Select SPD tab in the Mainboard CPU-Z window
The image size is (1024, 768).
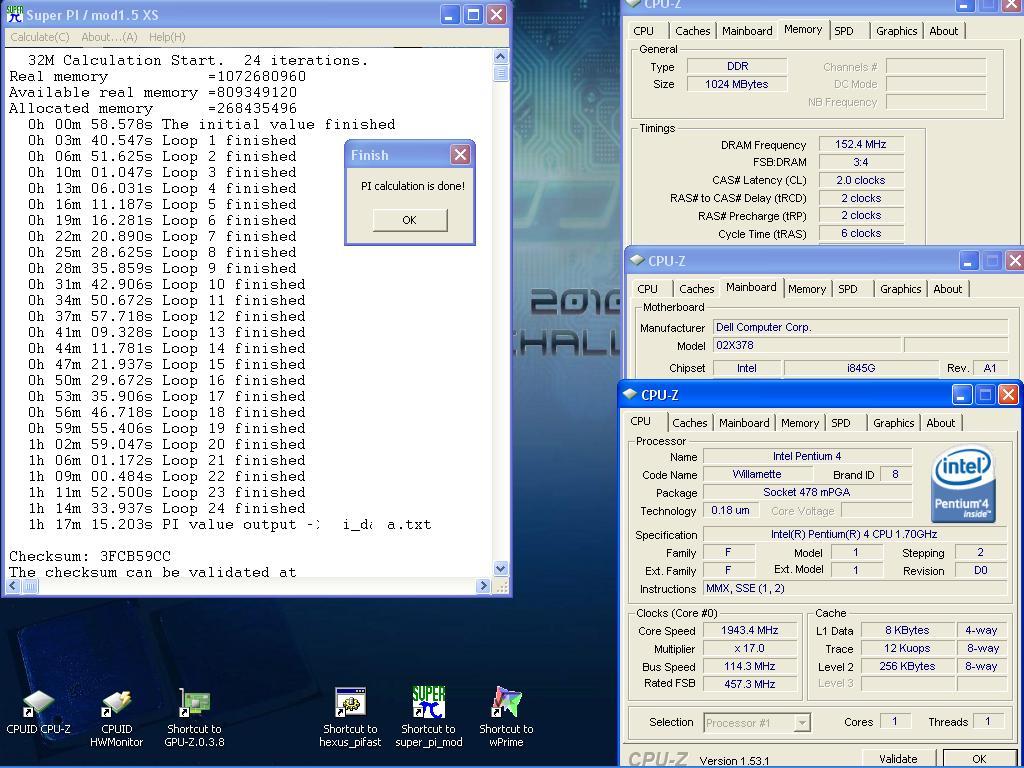pyautogui.click(x=848, y=289)
